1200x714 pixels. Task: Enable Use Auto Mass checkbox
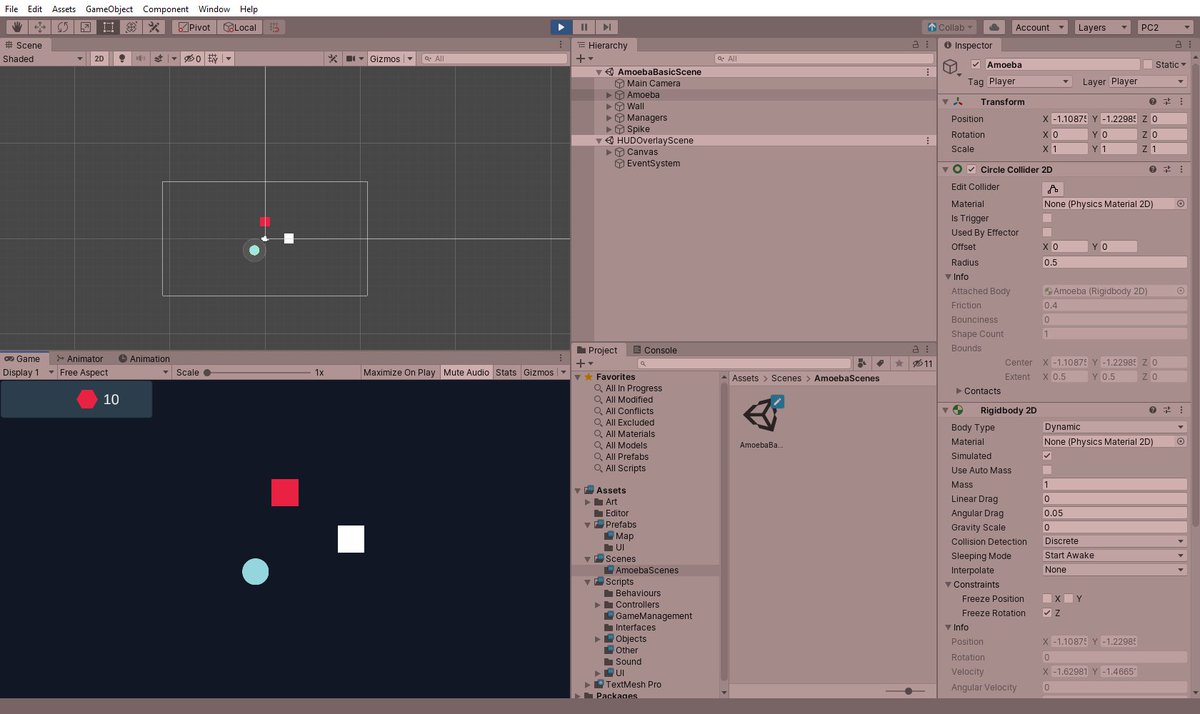point(1047,470)
